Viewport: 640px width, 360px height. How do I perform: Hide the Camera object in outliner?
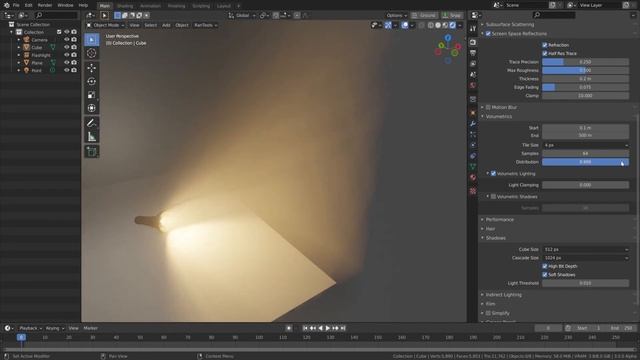point(67,40)
